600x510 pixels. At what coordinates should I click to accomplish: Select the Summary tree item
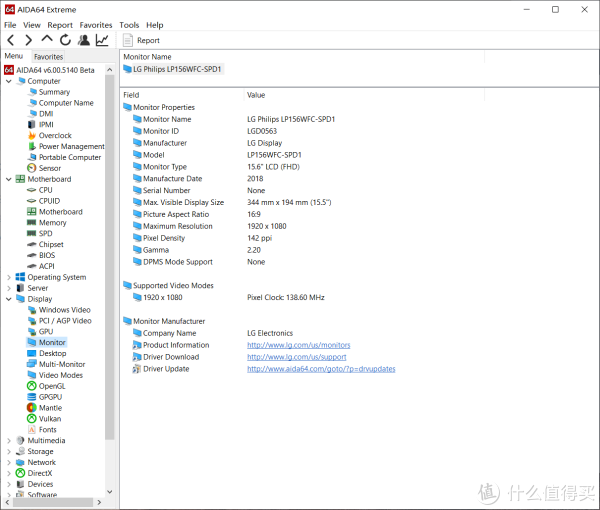(x=54, y=92)
